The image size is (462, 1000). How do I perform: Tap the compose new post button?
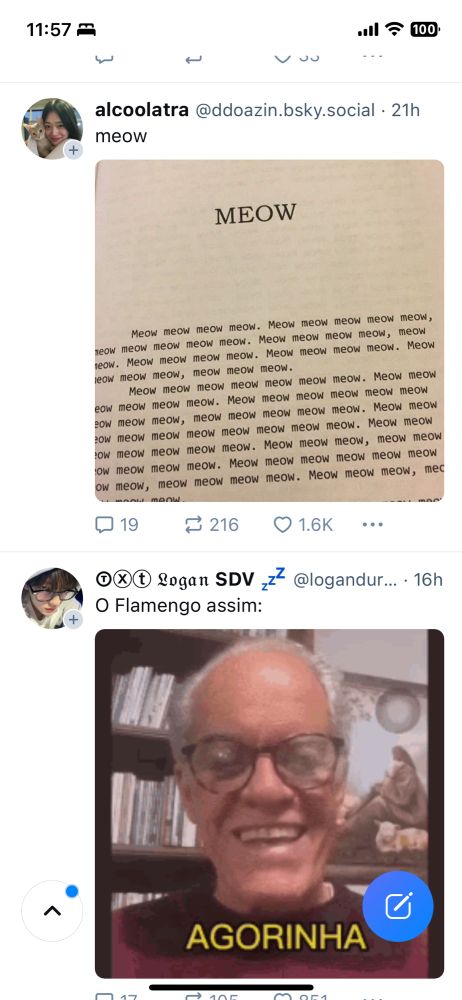[398, 906]
